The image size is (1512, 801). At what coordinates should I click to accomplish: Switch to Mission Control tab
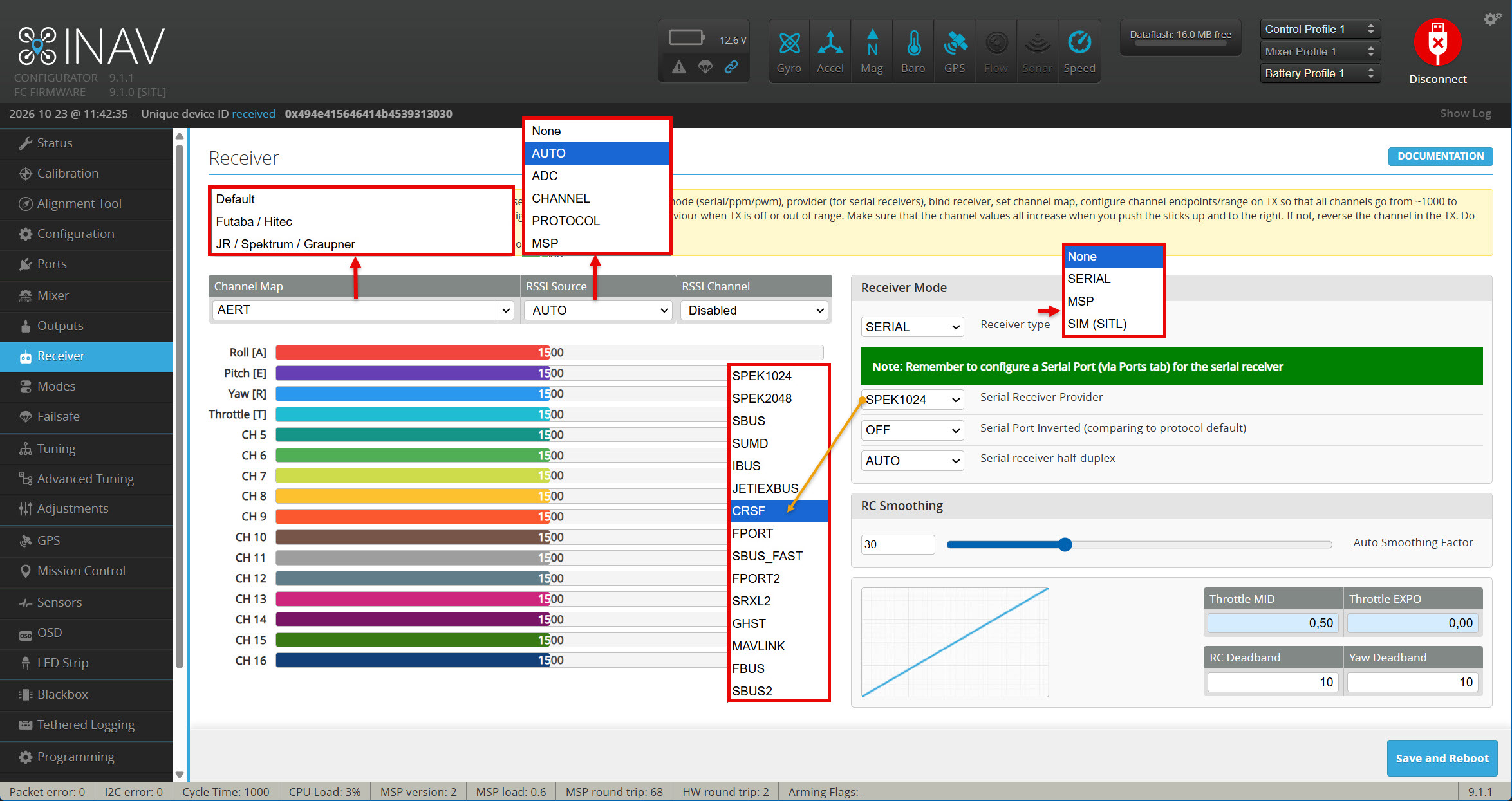coord(86,571)
